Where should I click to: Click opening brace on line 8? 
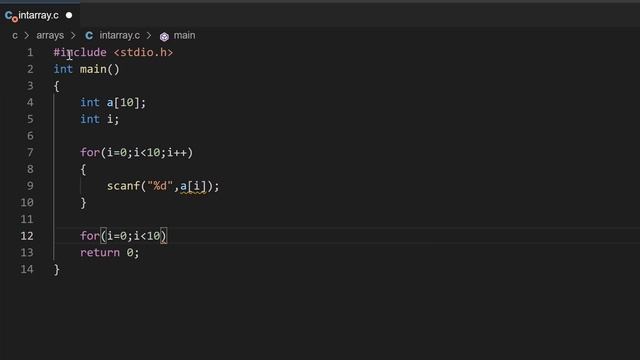[x=83, y=169]
